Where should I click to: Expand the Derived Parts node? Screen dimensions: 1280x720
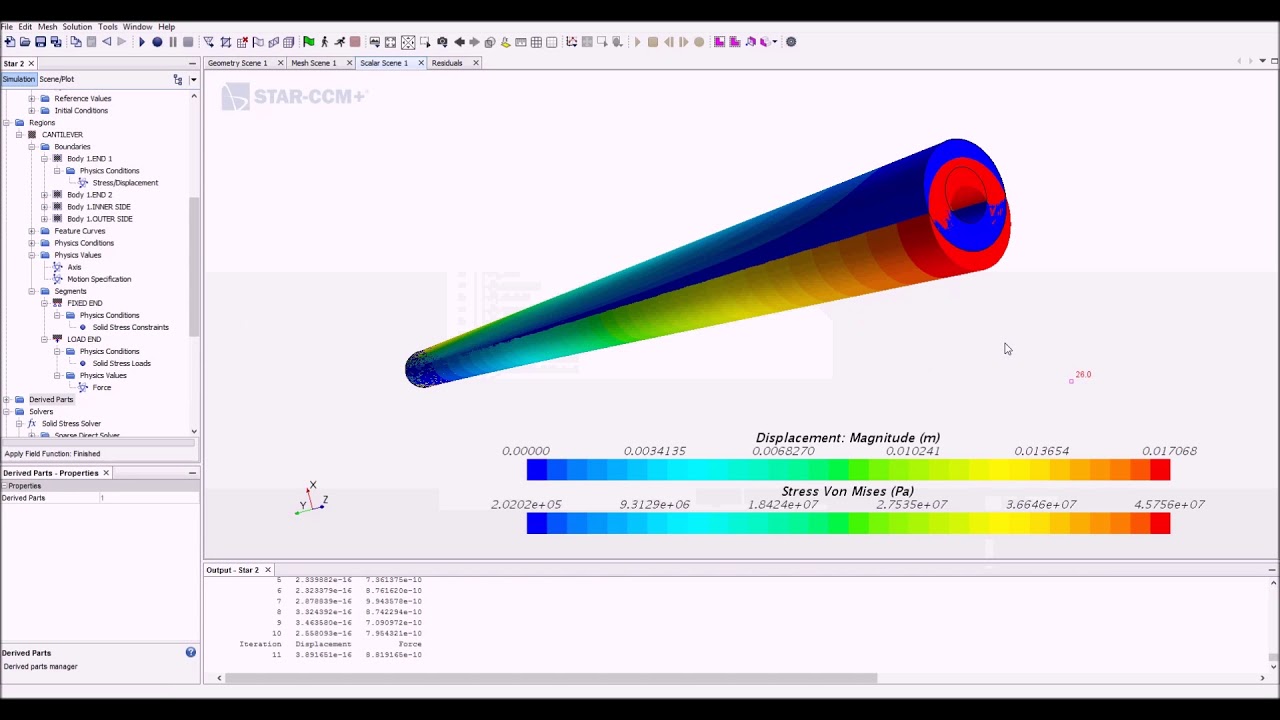[x=7, y=400]
